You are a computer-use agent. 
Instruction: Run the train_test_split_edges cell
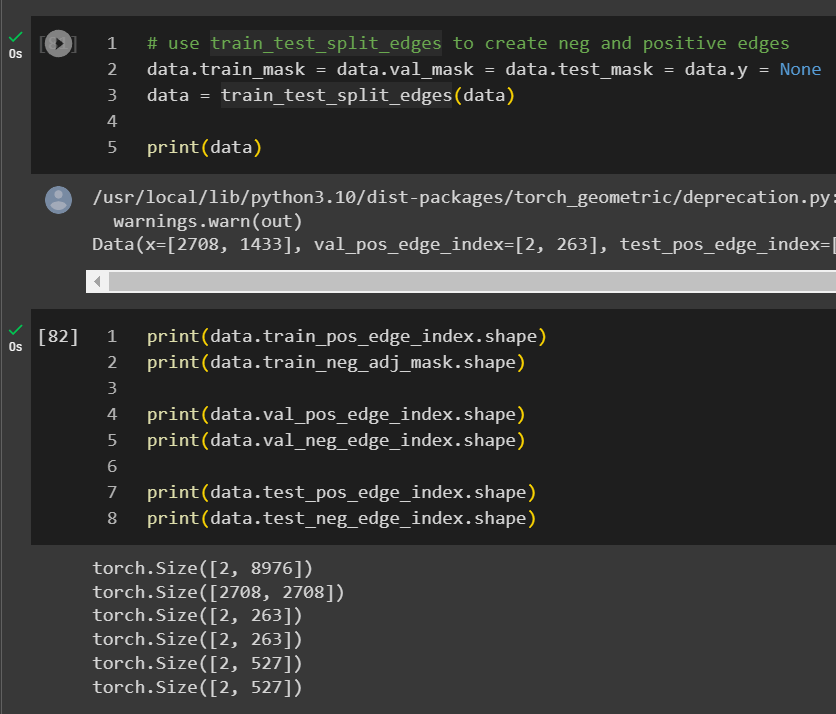click(59, 44)
